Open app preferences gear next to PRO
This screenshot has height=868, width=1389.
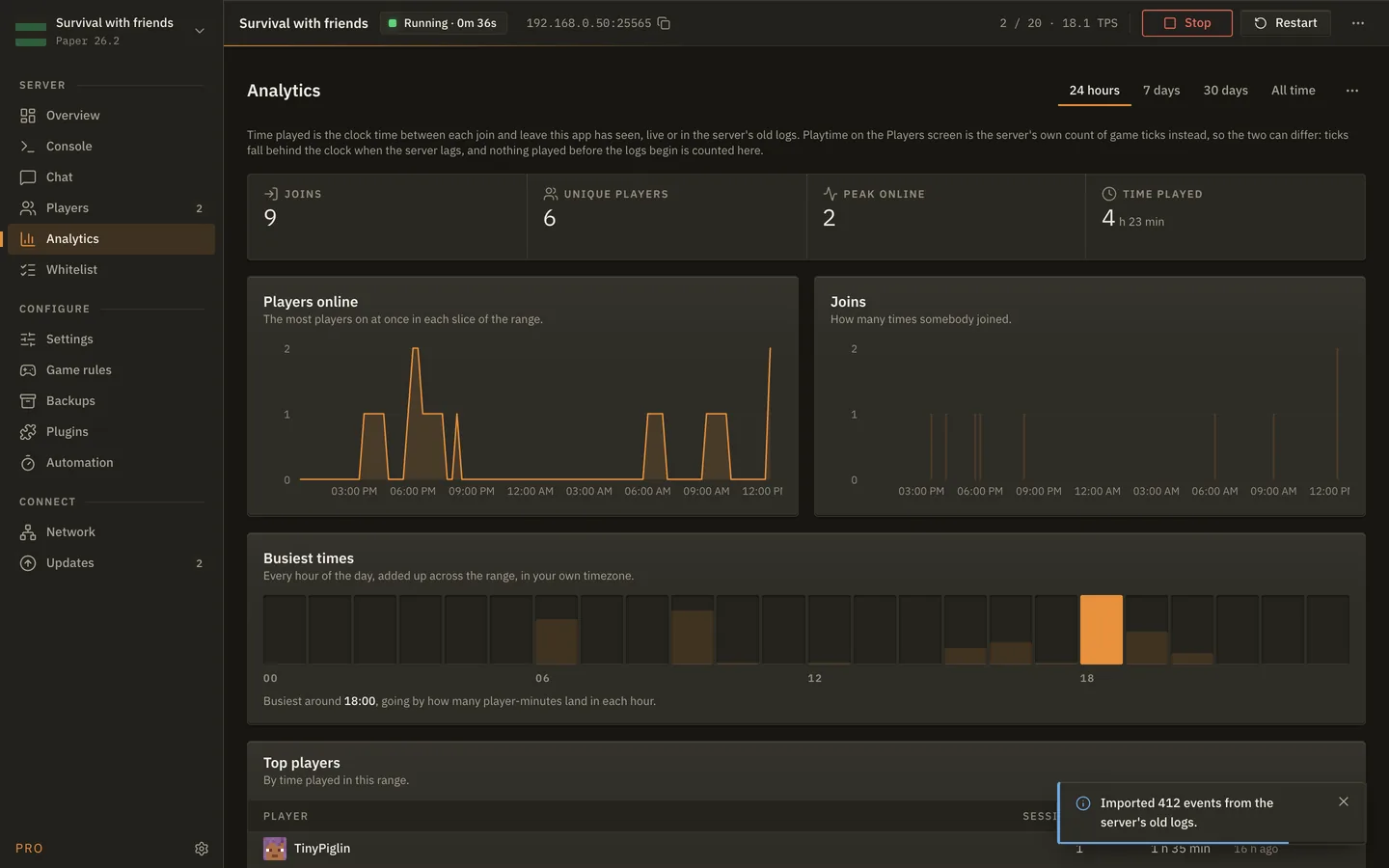point(202,849)
